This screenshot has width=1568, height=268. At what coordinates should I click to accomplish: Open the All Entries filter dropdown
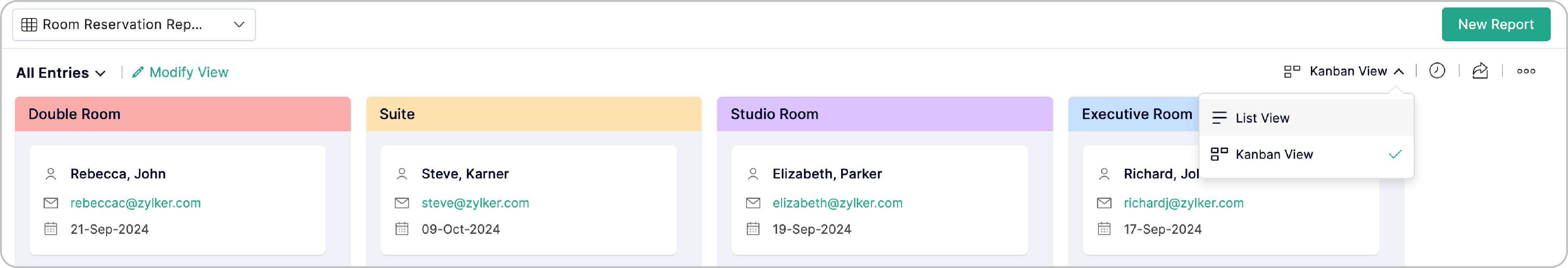pyautogui.click(x=61, y=73)
